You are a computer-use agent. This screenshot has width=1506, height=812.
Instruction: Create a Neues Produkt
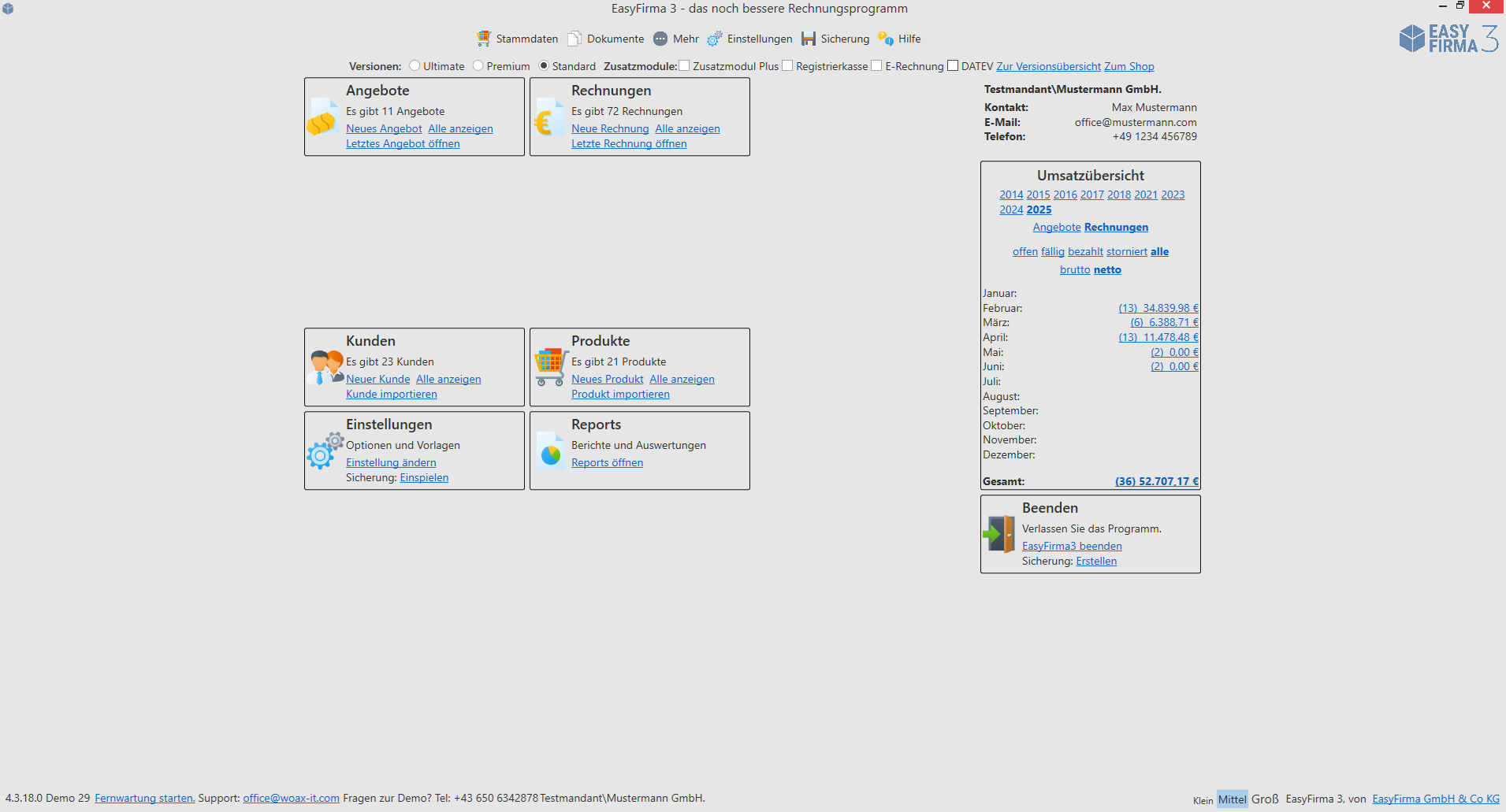pos(607,380)
